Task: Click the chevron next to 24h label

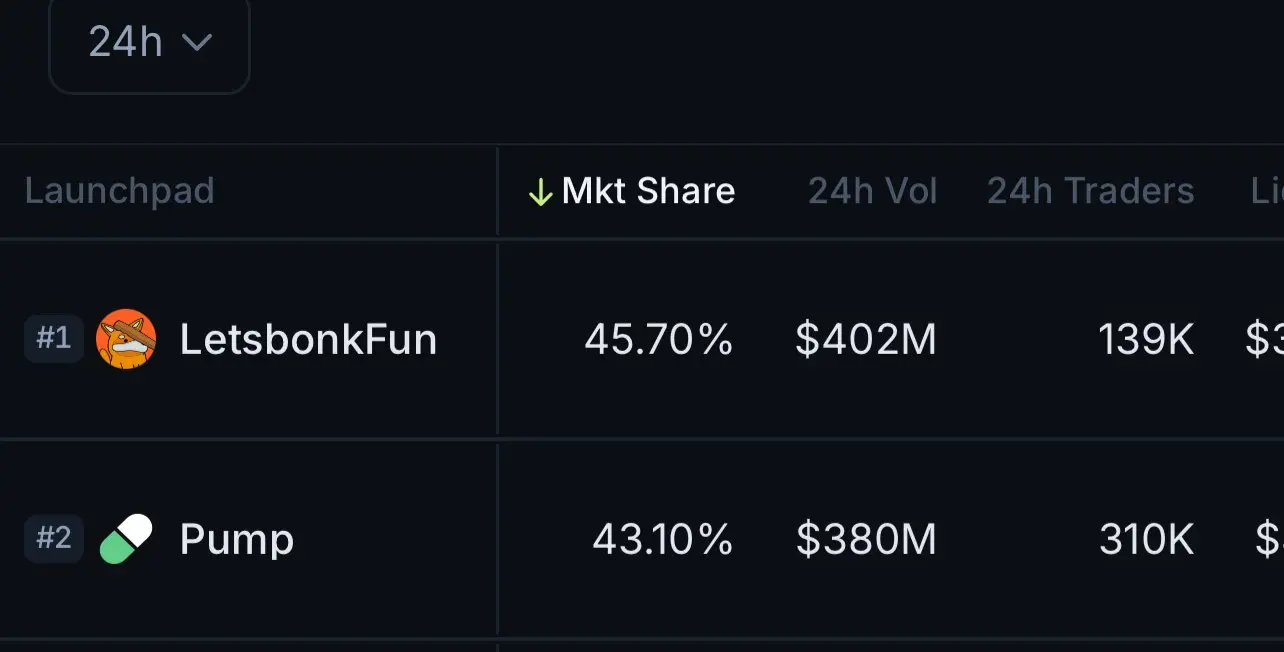Action: (x=198, y=44)
